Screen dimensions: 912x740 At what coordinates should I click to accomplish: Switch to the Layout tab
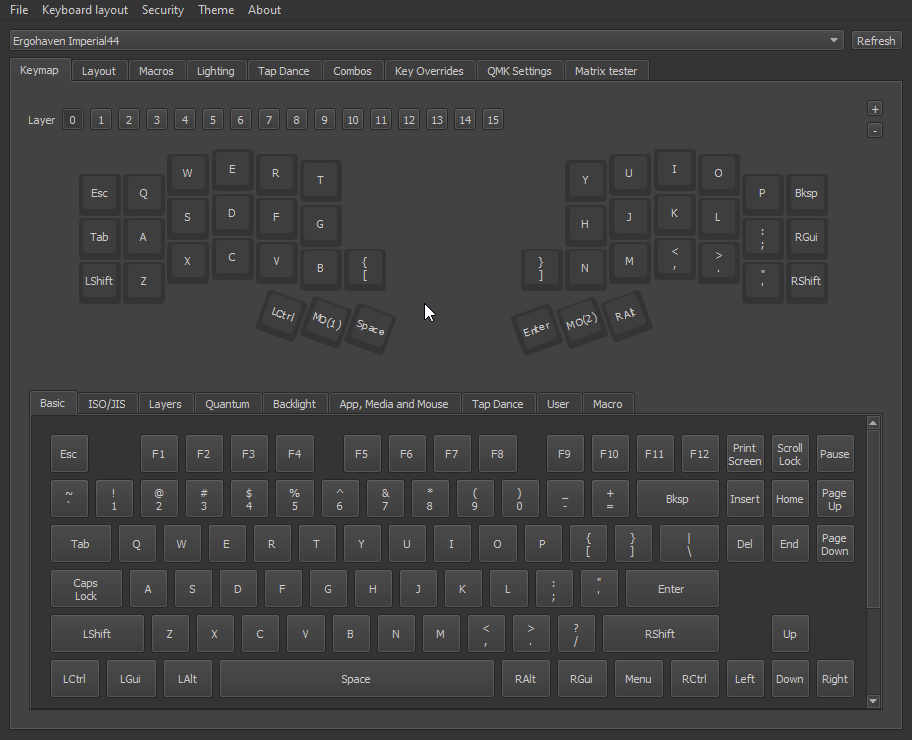(98, 71)
